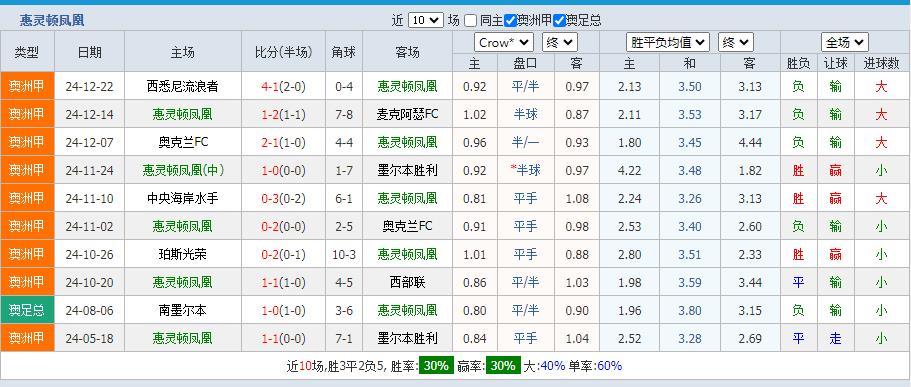The width and height of the screenshot is (911, 387).
Task: Open the 终 dropdown next to 胜平负均值
Action: point(736,42)
